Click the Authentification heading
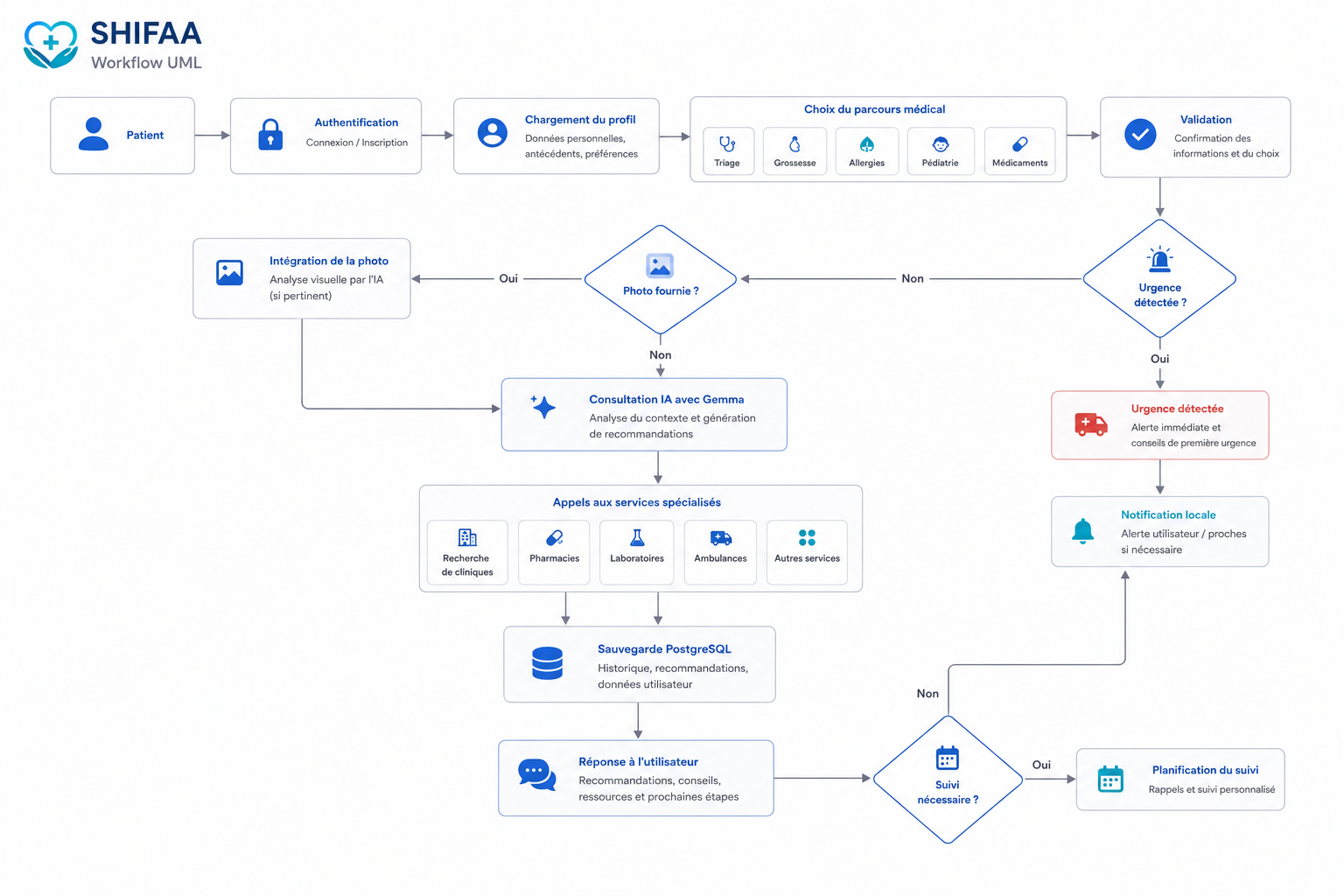The width and height of the screenshot is (1344, 896). (x=356, y=122)
